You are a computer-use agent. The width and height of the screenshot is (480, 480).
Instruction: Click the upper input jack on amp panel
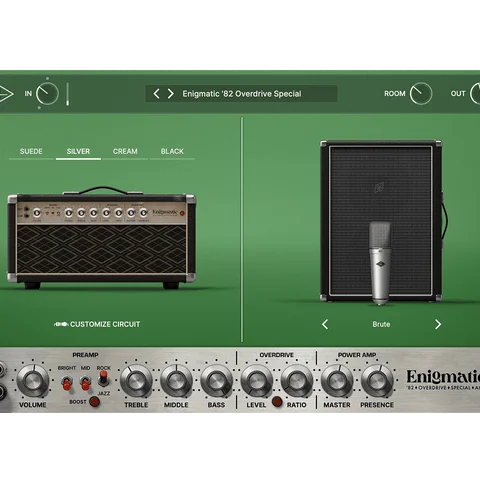pyautogui.click(x=2, y=369)
